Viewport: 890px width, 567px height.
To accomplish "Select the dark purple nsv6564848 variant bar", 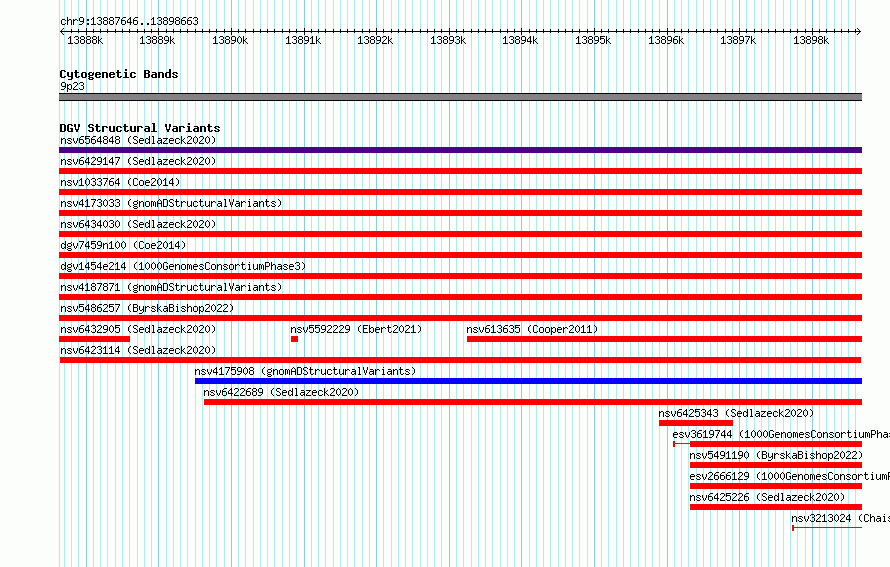I will [460, 150].
